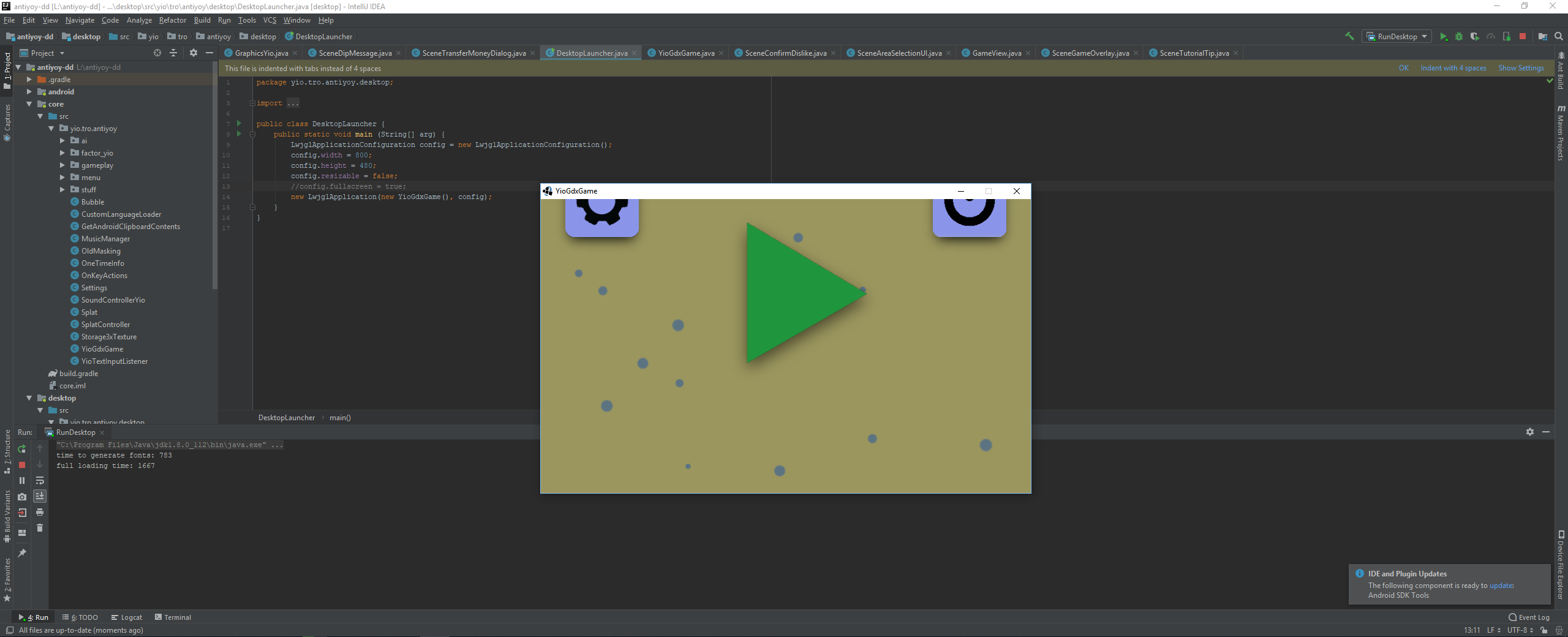Click the camera Dump Threads icon
Image resolution: width=1568 pixels, height=637 pixels.
[22, 497]
